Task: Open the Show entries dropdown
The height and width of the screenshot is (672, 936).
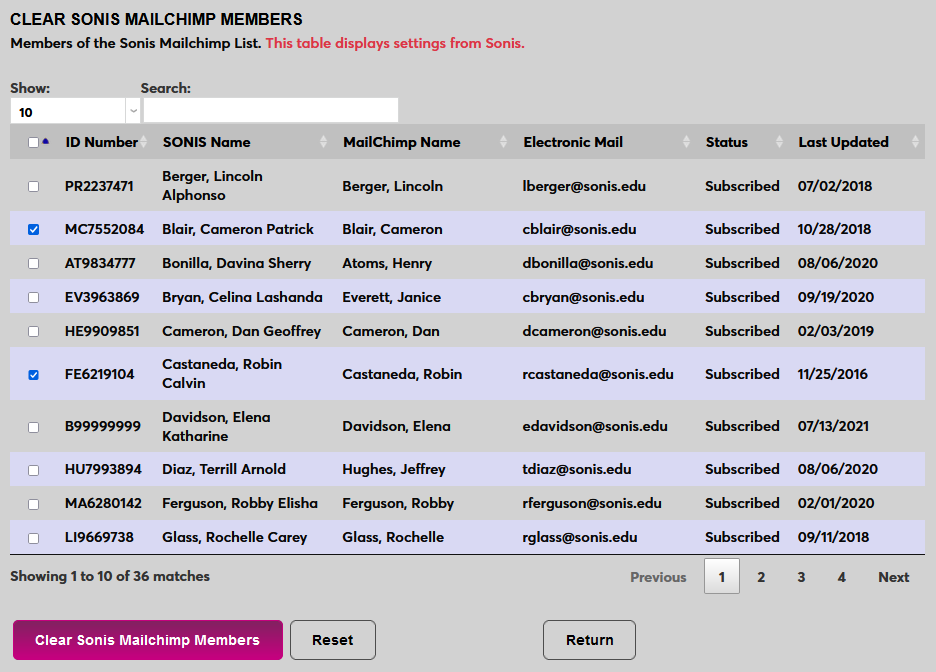Action: (75, 112)
